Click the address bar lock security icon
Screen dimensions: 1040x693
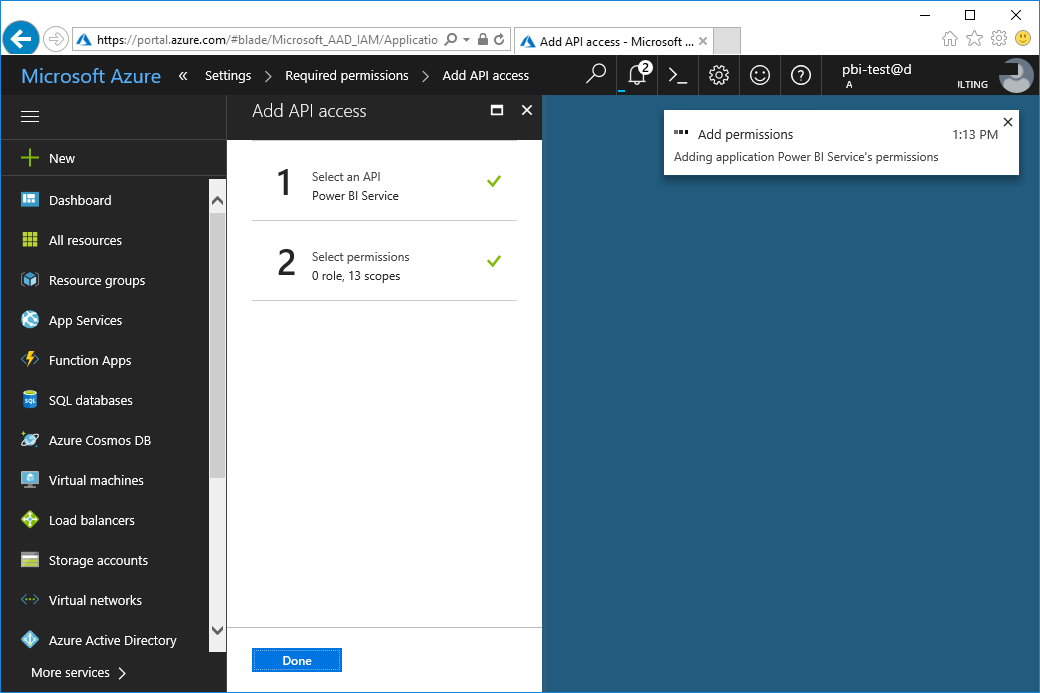483,40
